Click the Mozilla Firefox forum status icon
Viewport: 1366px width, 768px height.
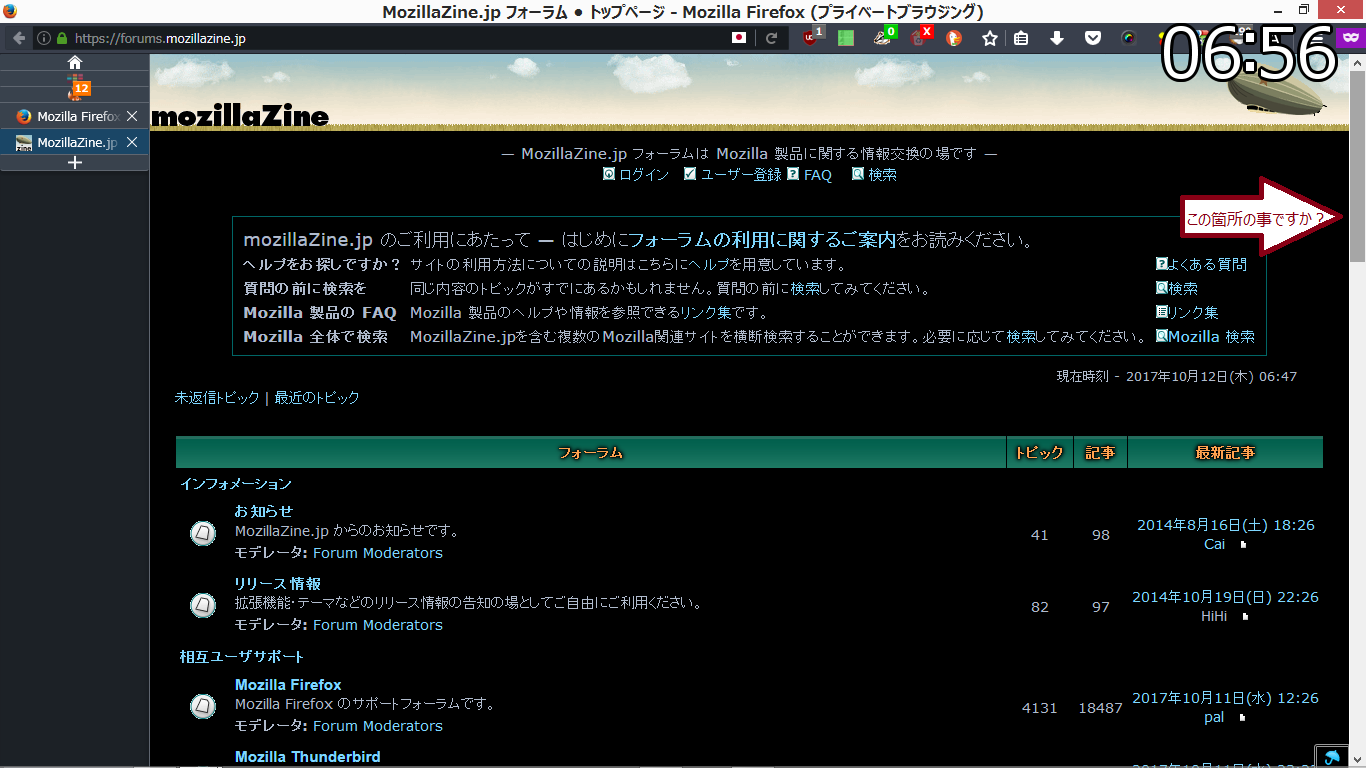(x=203, y=706)
